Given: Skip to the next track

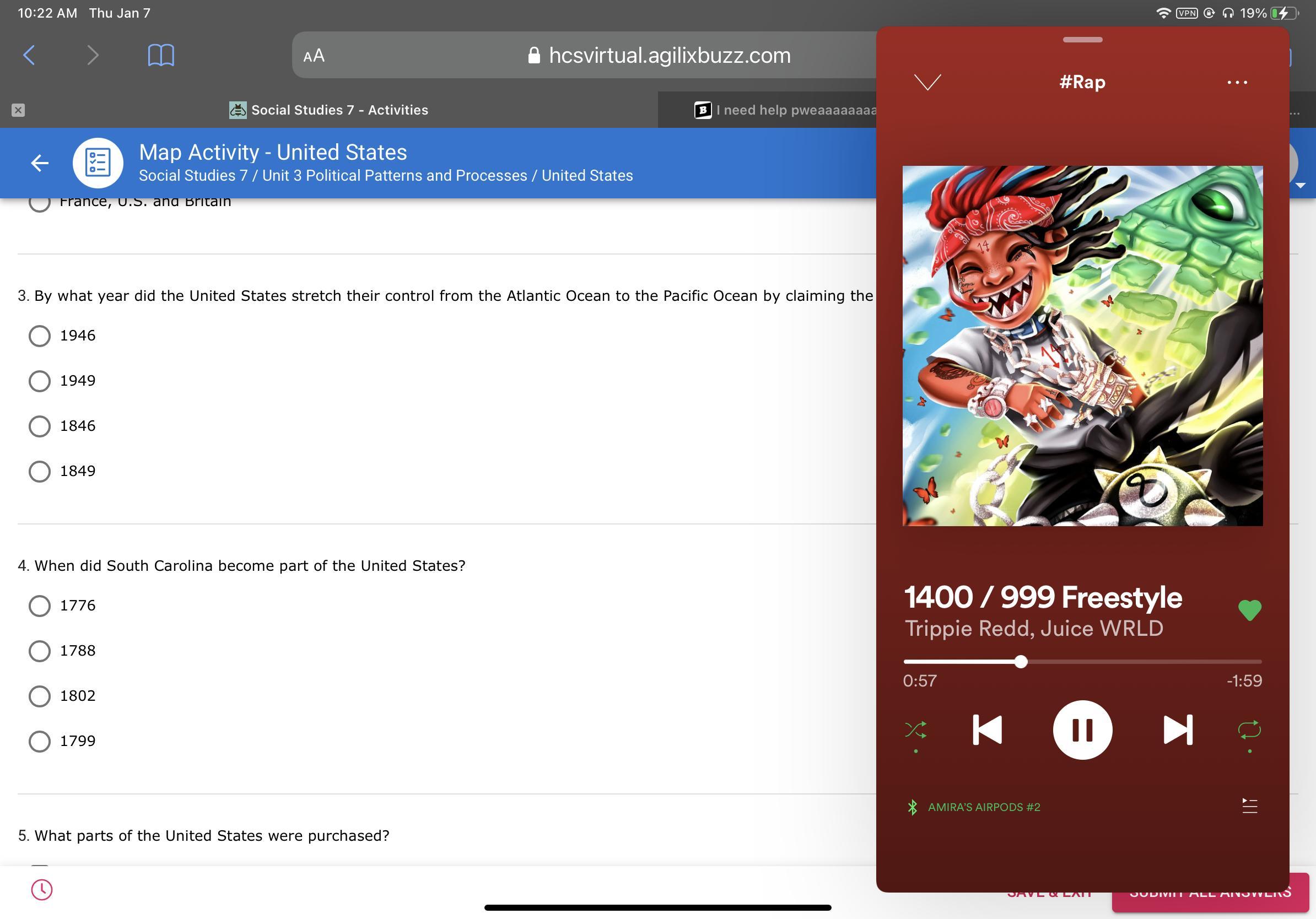Looking at the screenshot, I should tap(1178, 729).
